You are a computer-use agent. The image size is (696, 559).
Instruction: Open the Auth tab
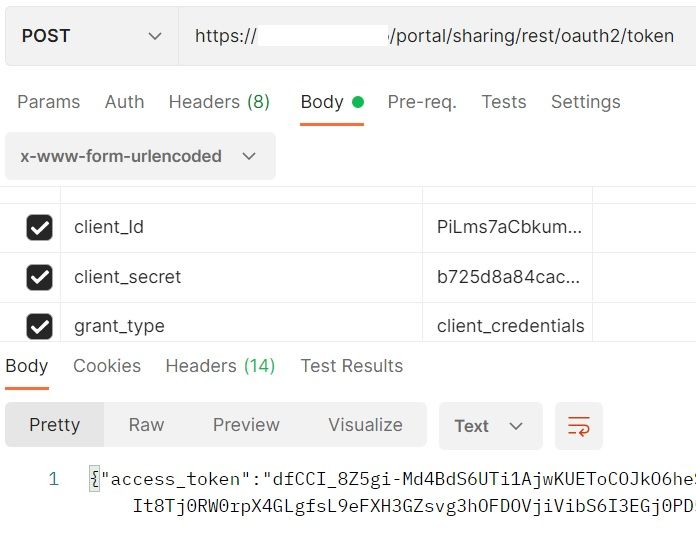(x=124, y=102)
